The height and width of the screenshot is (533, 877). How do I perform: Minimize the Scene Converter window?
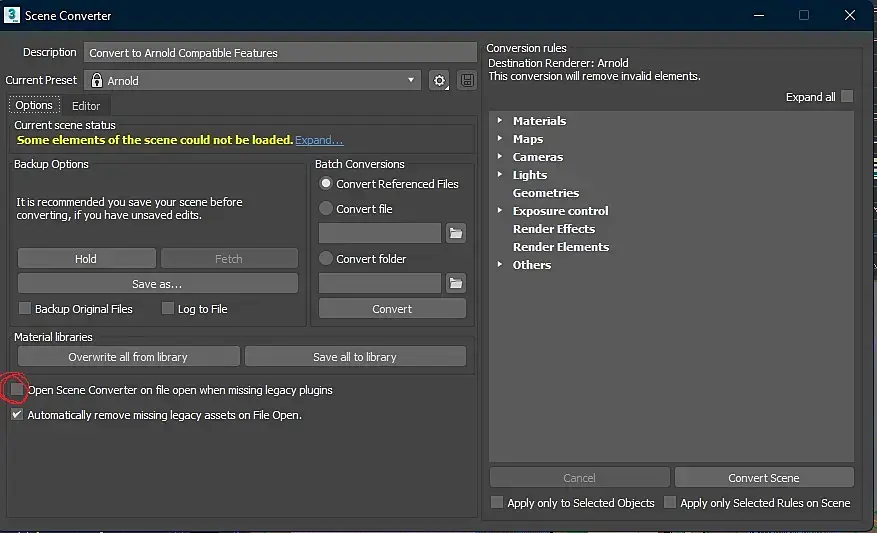(759, 15)
